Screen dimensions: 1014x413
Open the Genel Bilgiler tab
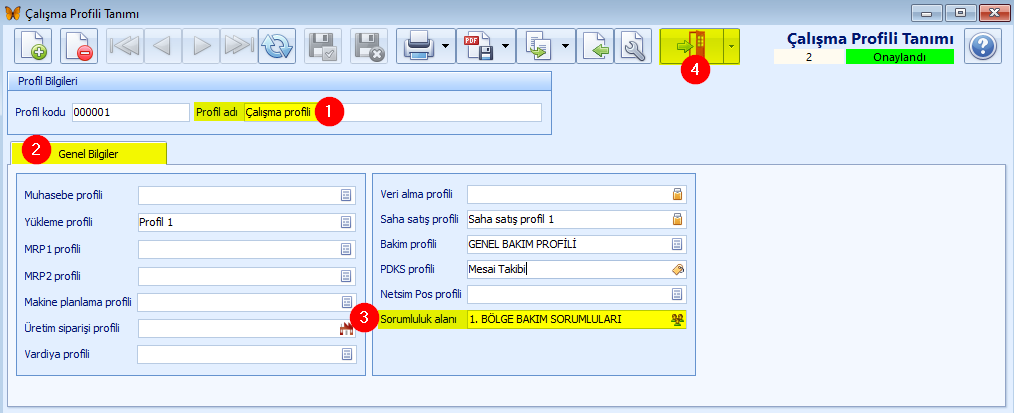pyautogui.click(x=89, y=153)
